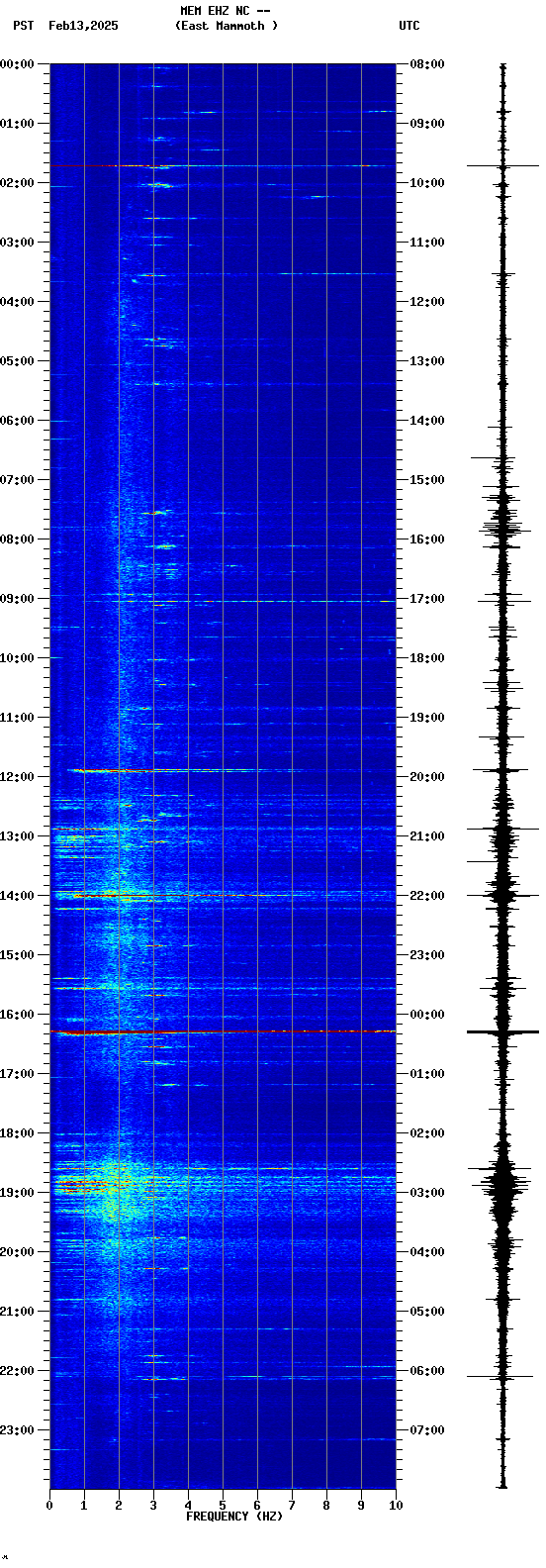Click the PST 02:00 time label
This screenshot has height=1568, width=546.
click(x=17, y=183)
